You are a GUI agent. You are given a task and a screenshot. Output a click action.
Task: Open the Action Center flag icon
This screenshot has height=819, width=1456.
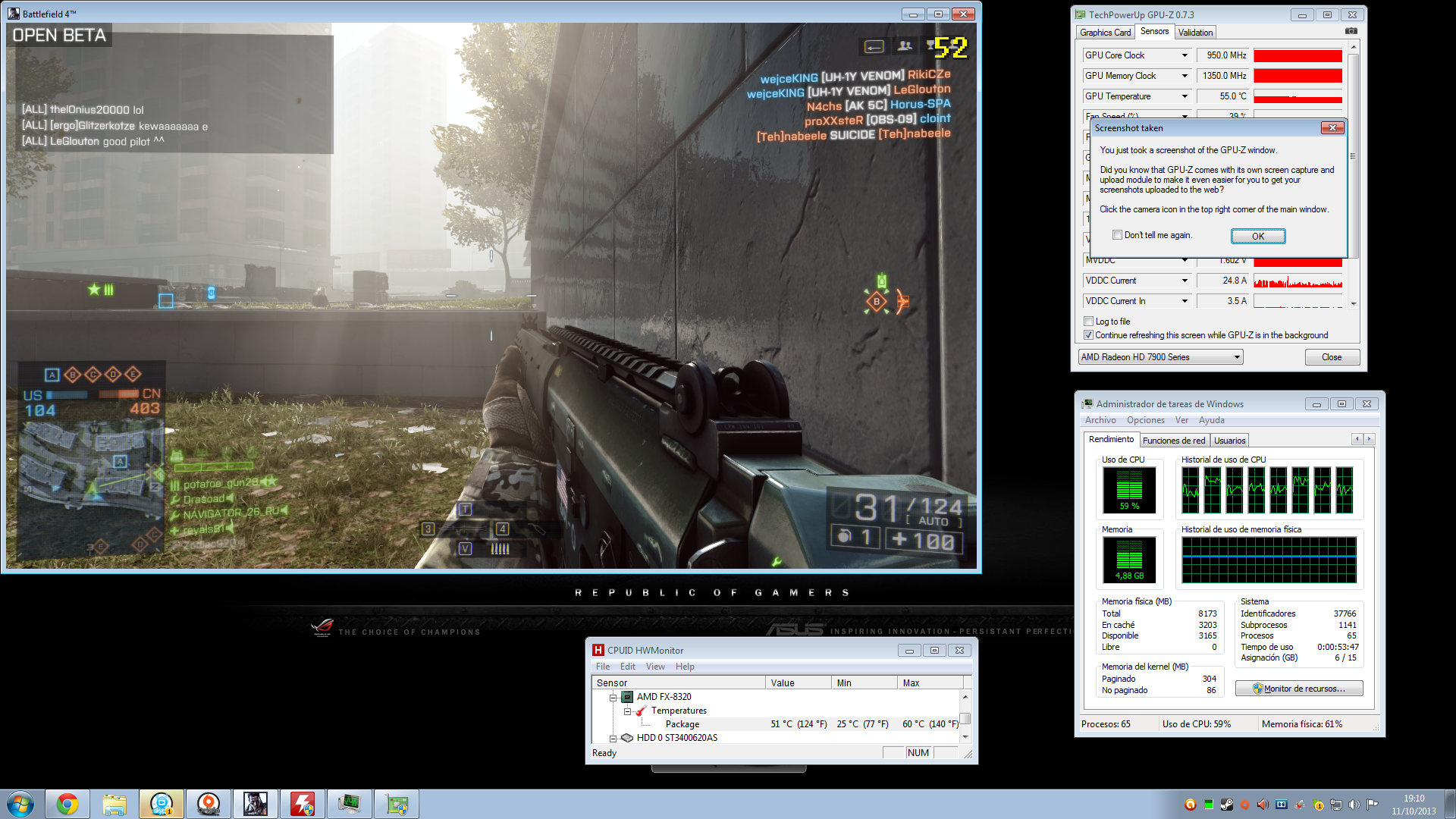coord(1373,805)
